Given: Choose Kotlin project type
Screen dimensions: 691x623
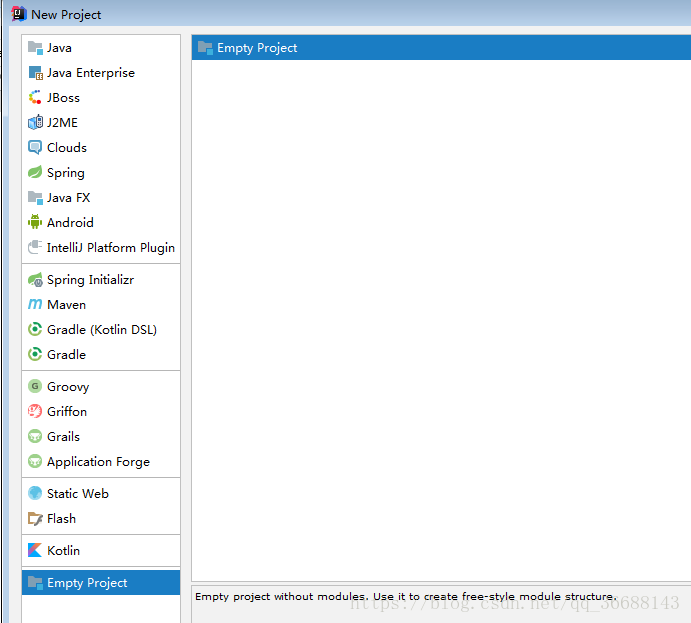Looking at the screenshot, I should click(101, 550).
